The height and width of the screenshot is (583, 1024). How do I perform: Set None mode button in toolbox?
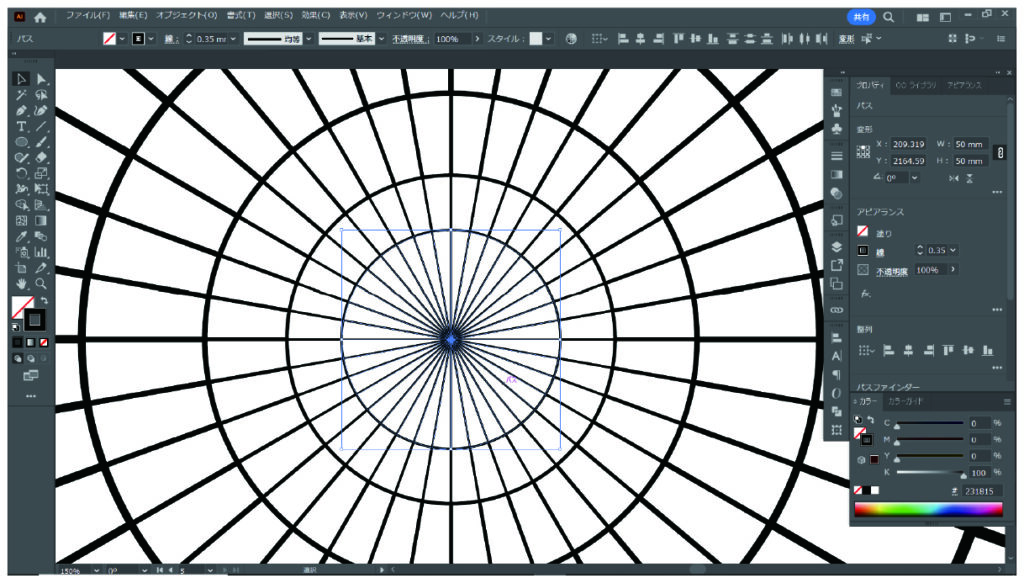44,342
